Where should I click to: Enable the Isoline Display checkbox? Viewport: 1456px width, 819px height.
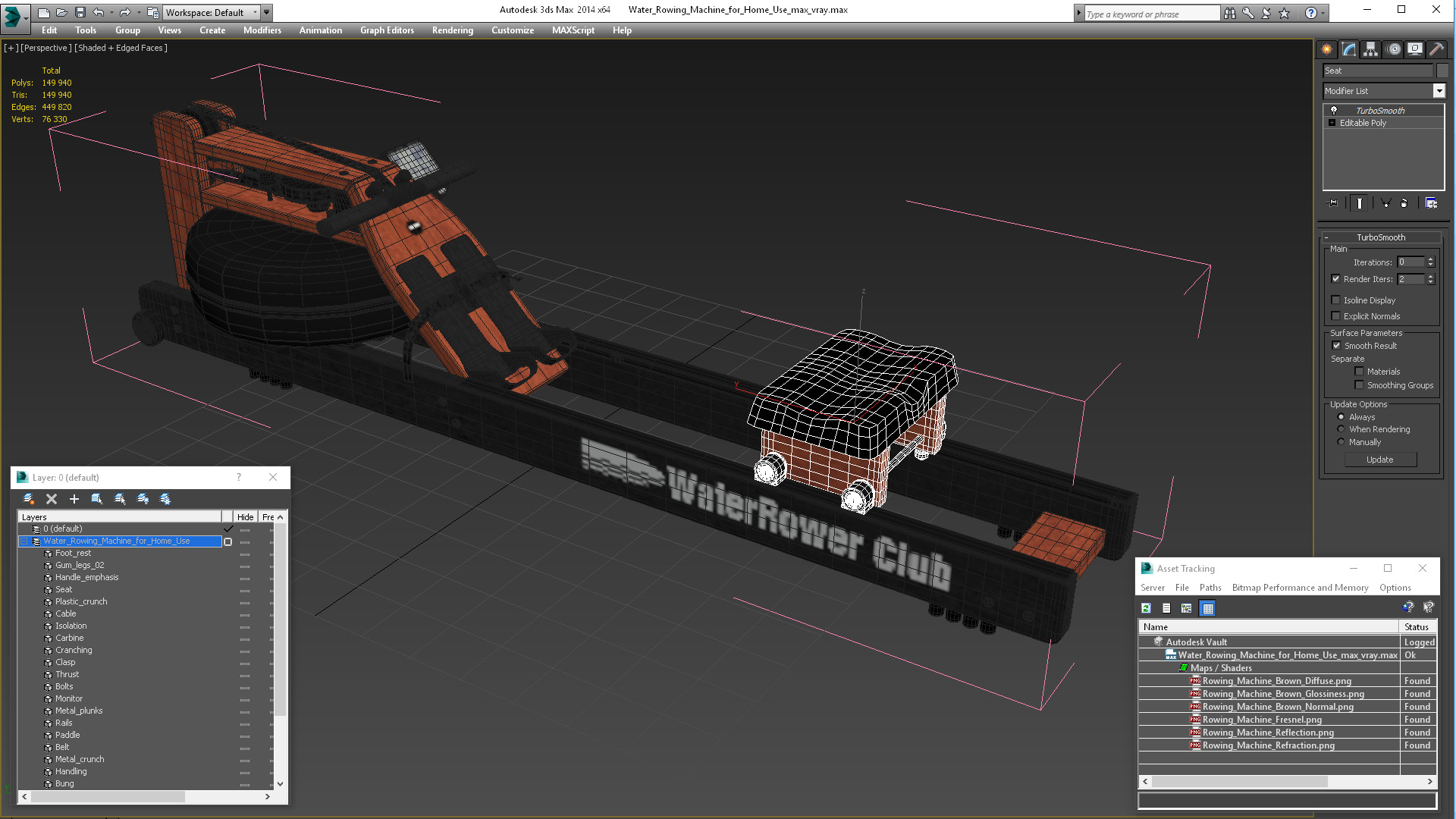1336,300
